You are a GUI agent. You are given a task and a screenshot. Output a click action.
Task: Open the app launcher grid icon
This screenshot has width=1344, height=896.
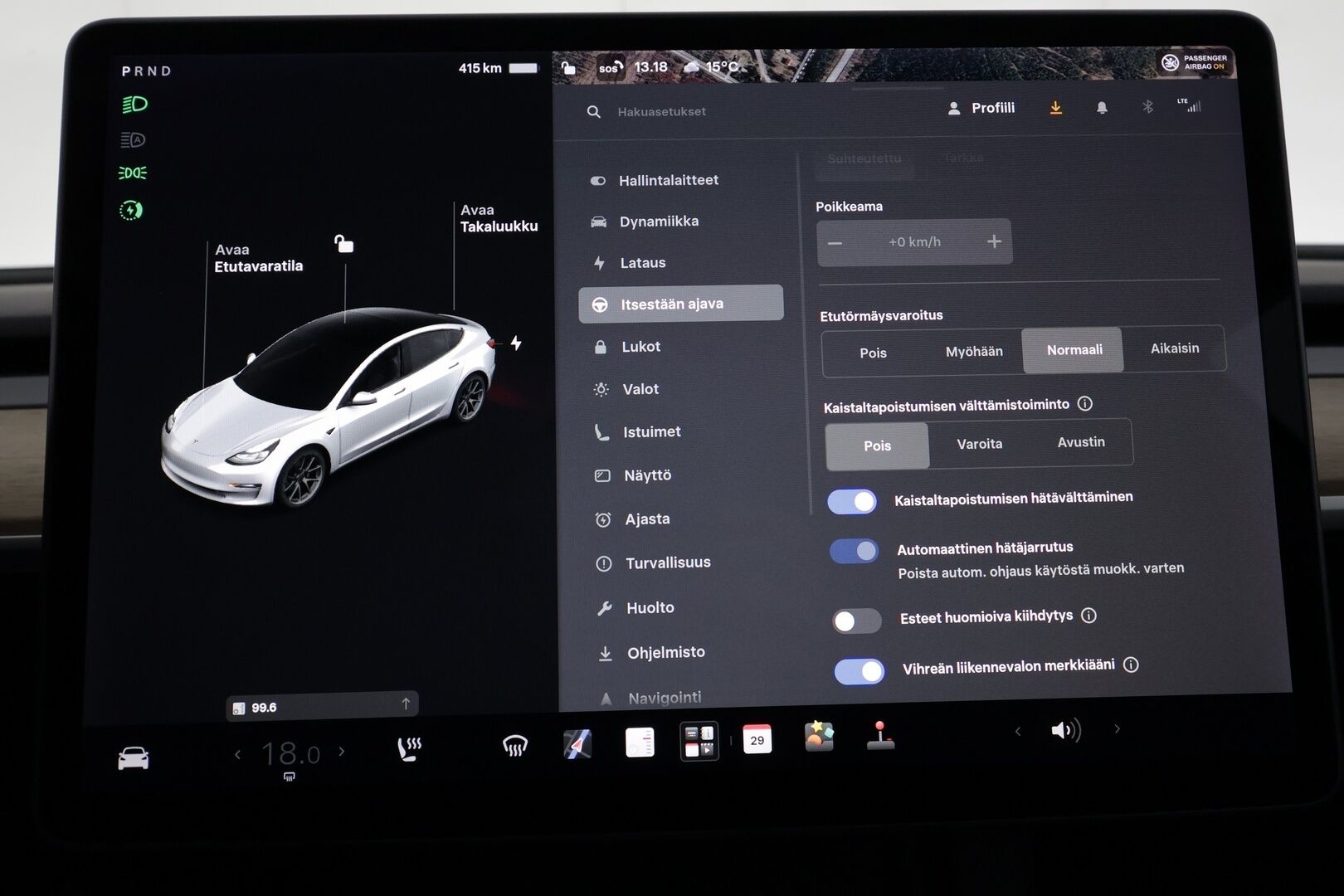click(699, 741)
